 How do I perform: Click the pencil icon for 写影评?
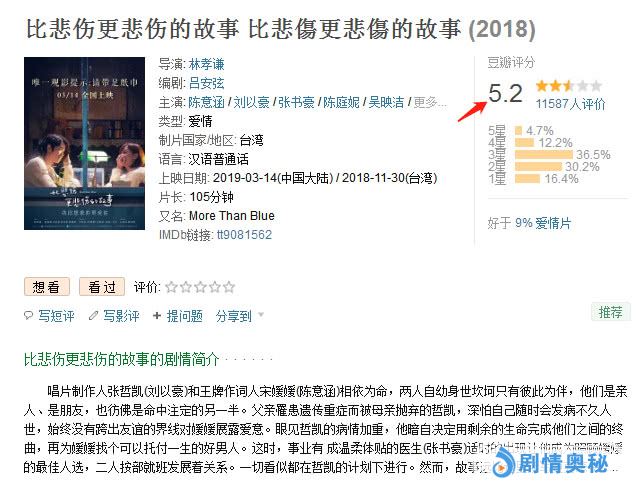point(94,315)
